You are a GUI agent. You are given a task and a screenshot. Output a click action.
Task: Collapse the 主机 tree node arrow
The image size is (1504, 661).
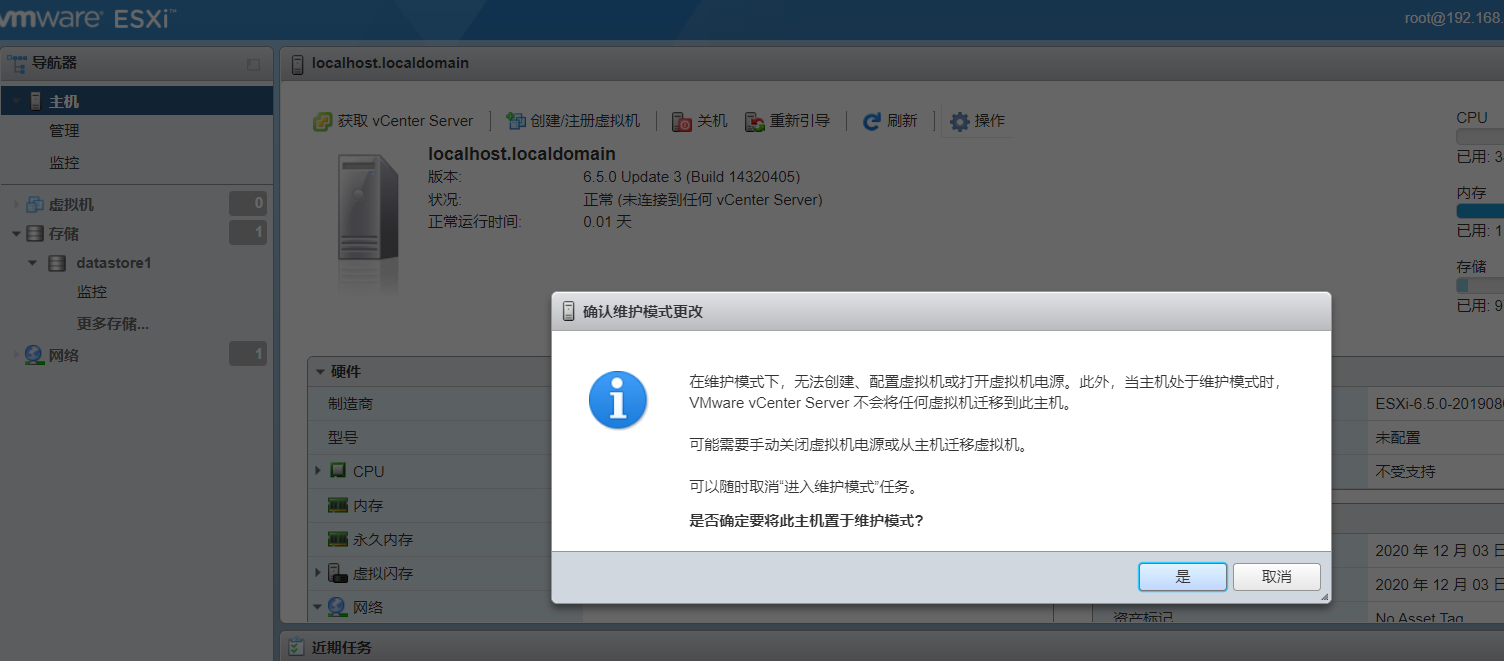click(16, 101)
